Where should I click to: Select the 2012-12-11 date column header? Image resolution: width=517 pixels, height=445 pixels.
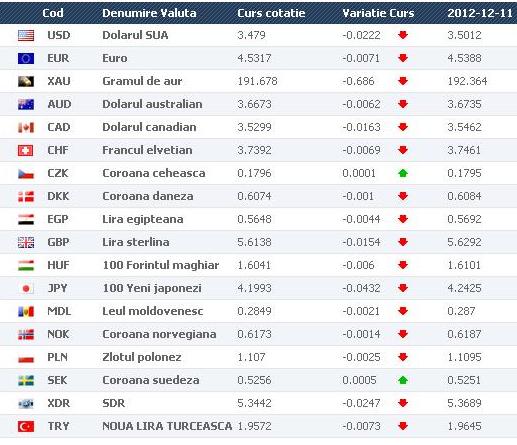pyautogui.click(x=480, y=13)
